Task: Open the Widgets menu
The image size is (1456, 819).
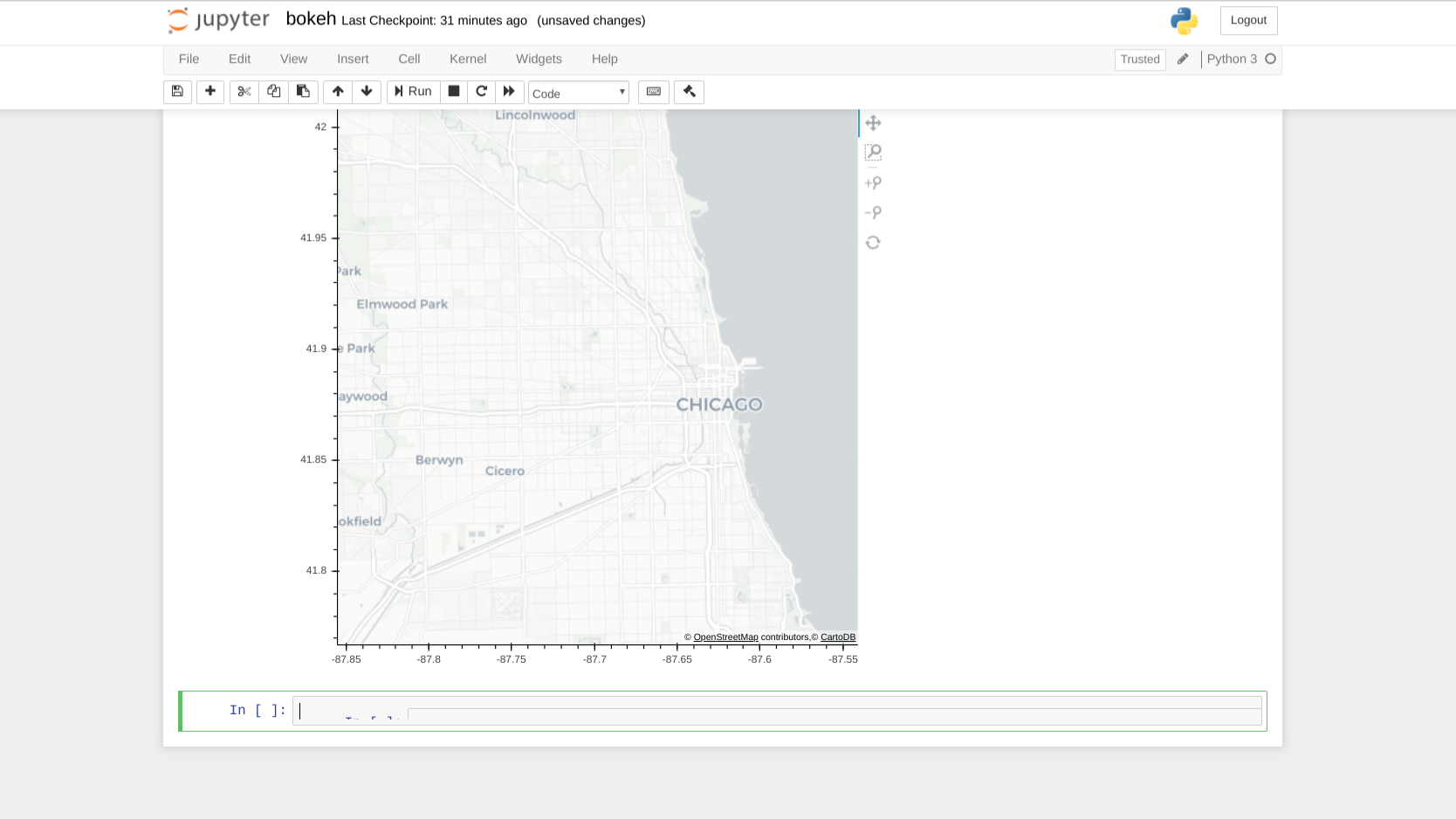Action: pyautogui.click(x=539, y=58)
